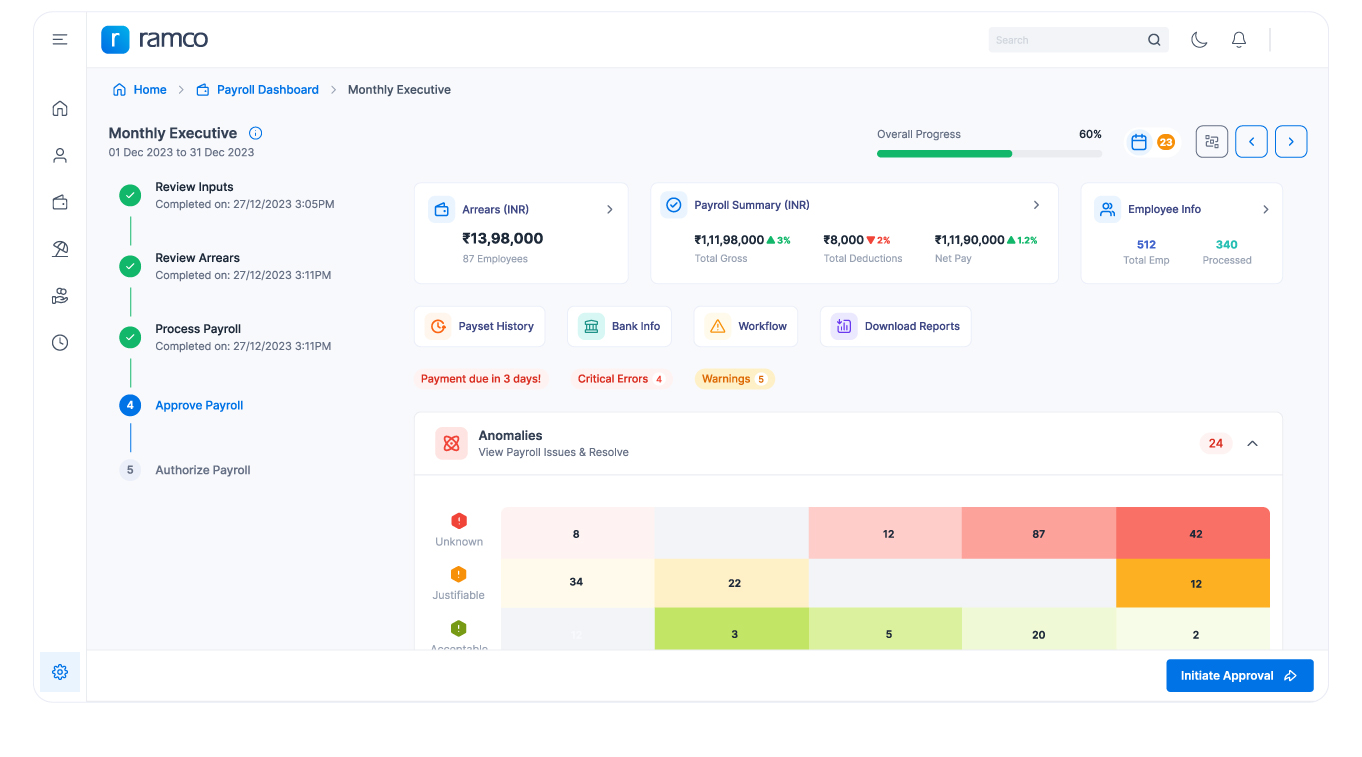
Task: Open the Payset History panel
Action: 480,326
